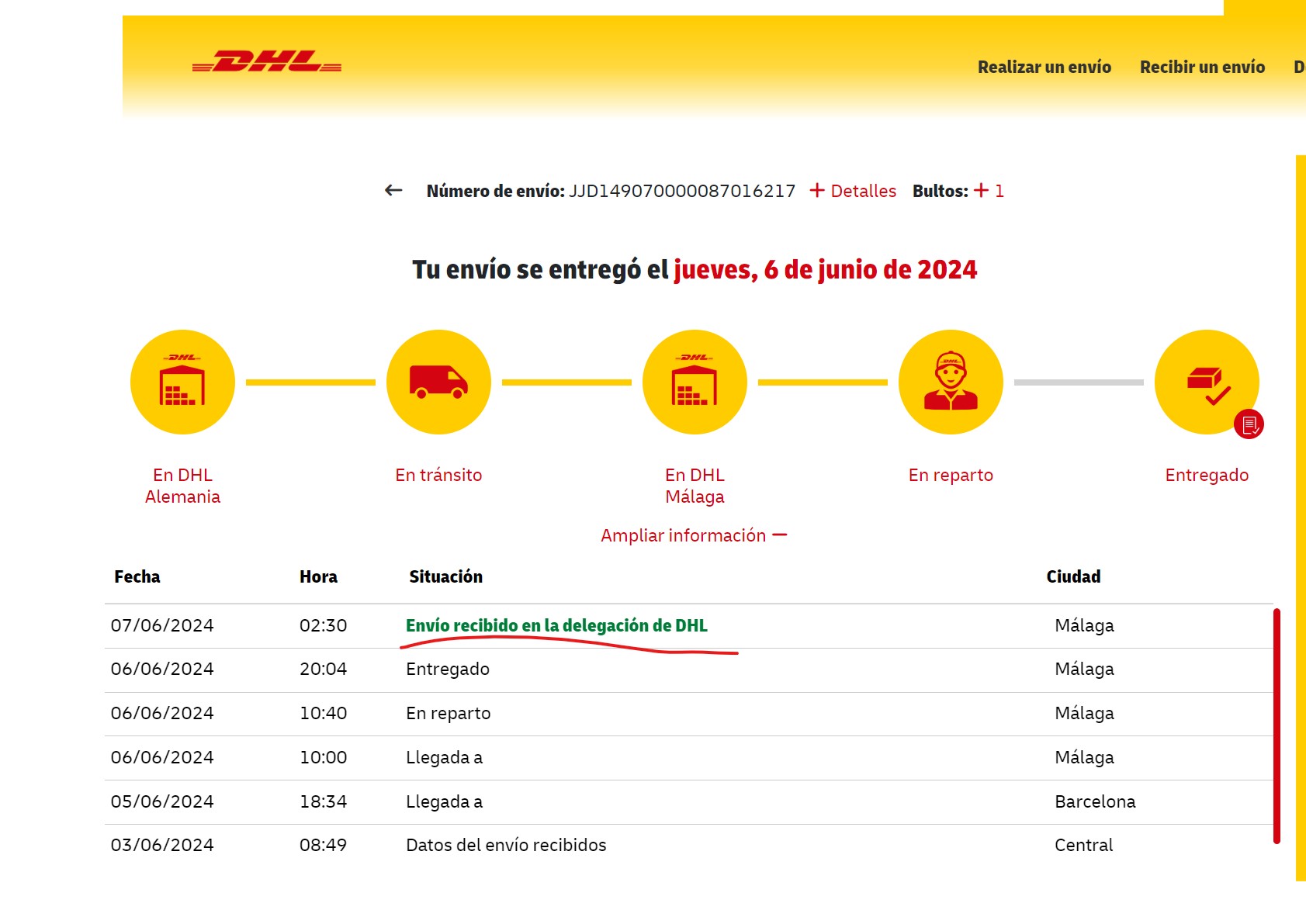Viewport: 1306px width, 924px height.
Task: Expand shipment Detalles
Action: (853, 191)
